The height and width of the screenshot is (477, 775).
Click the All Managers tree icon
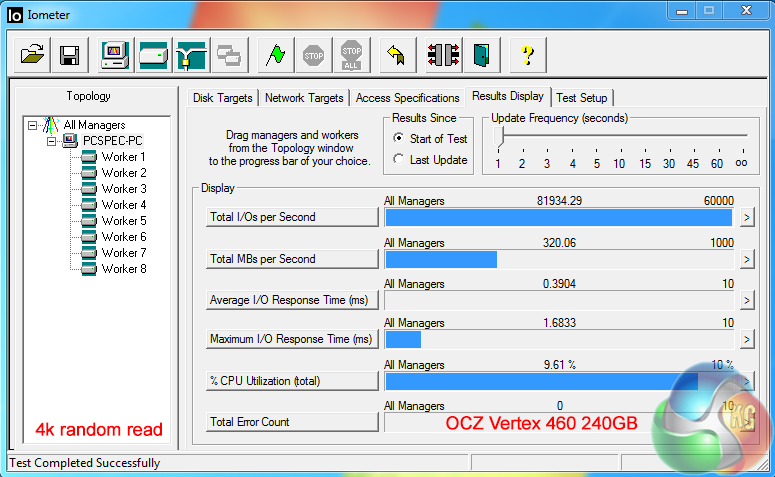51,125
